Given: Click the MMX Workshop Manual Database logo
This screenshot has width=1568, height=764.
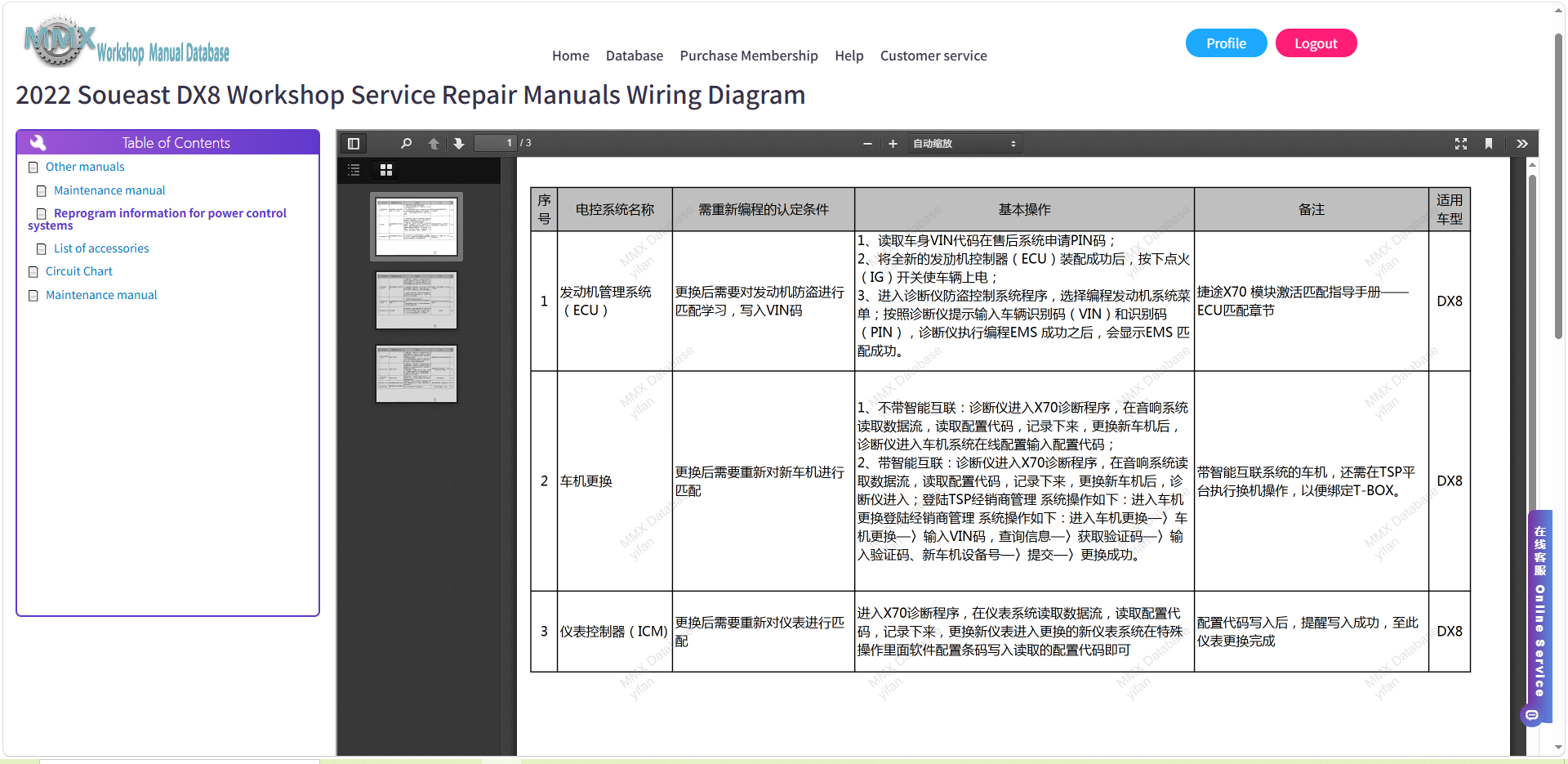Looking at the screenshot, I should tap(127, 41).
